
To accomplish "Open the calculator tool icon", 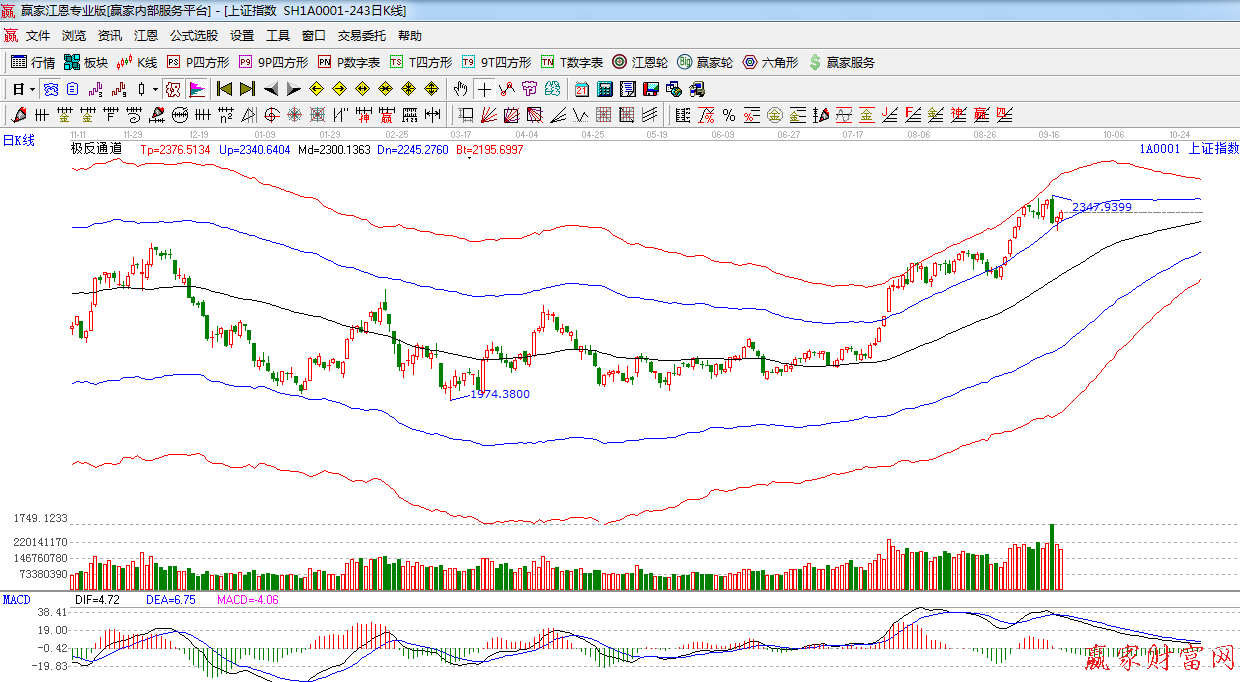I will [604, 89].
